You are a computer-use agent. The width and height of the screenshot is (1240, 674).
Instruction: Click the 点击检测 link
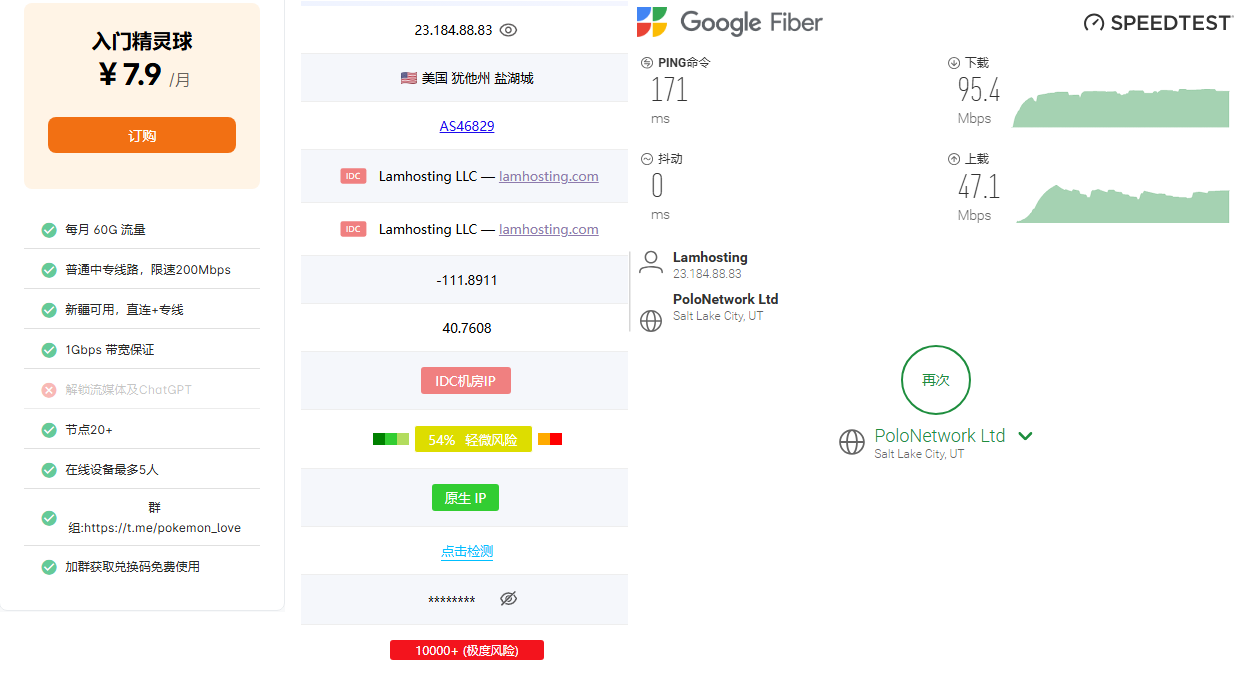coord(466,550)
